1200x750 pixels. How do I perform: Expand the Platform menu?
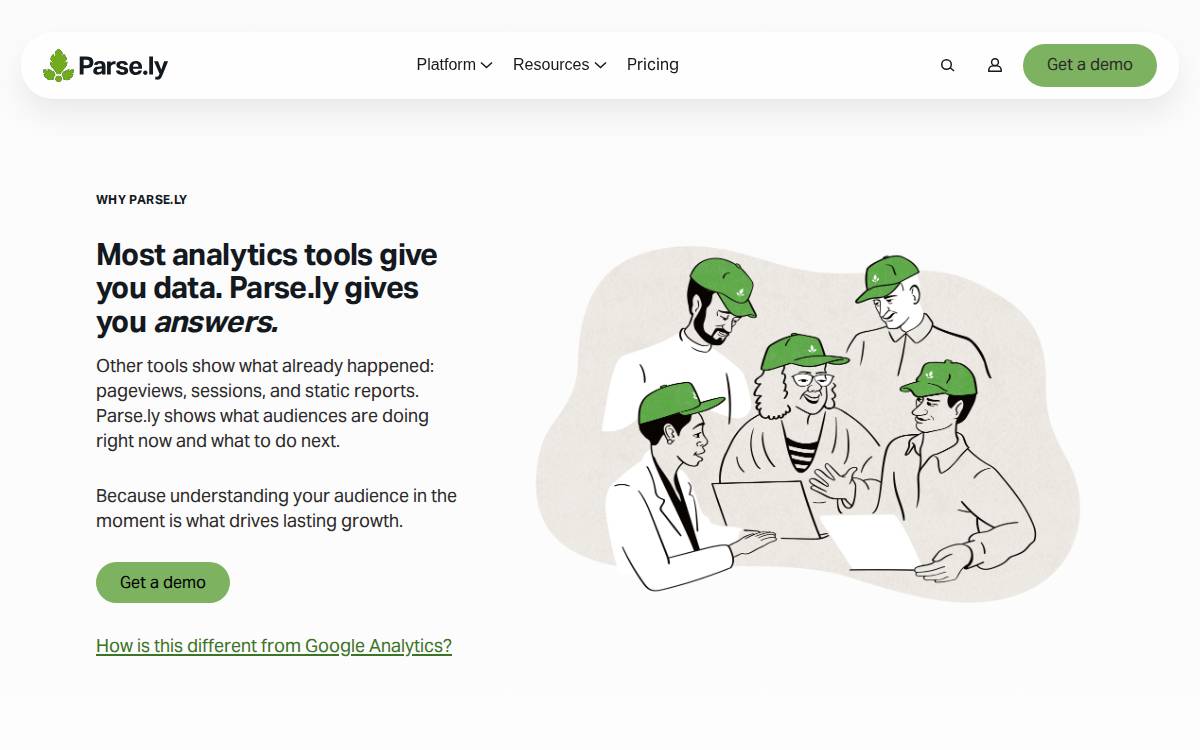[454, 64]
